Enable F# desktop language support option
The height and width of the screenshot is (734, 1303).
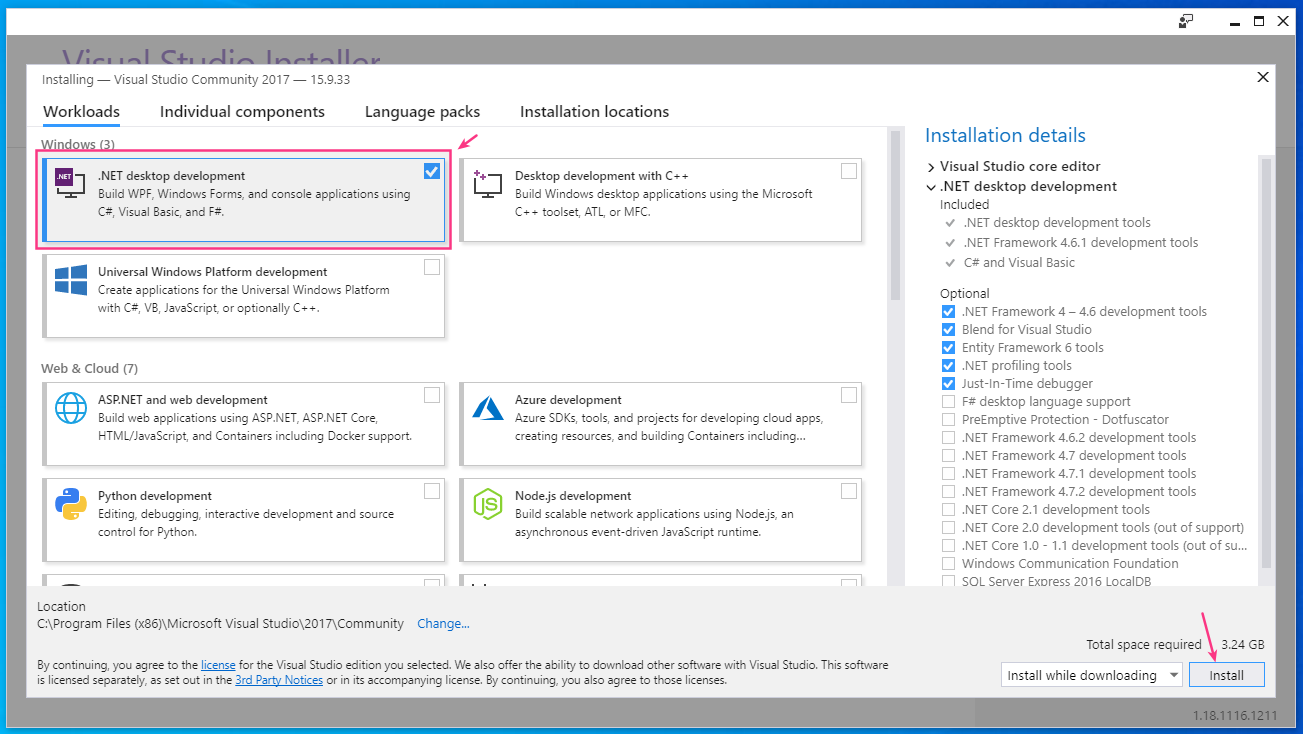tap(948, 402)
